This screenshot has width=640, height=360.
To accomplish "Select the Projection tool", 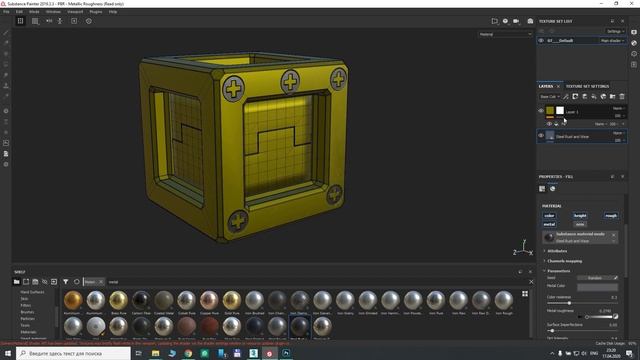I will 6,53.
